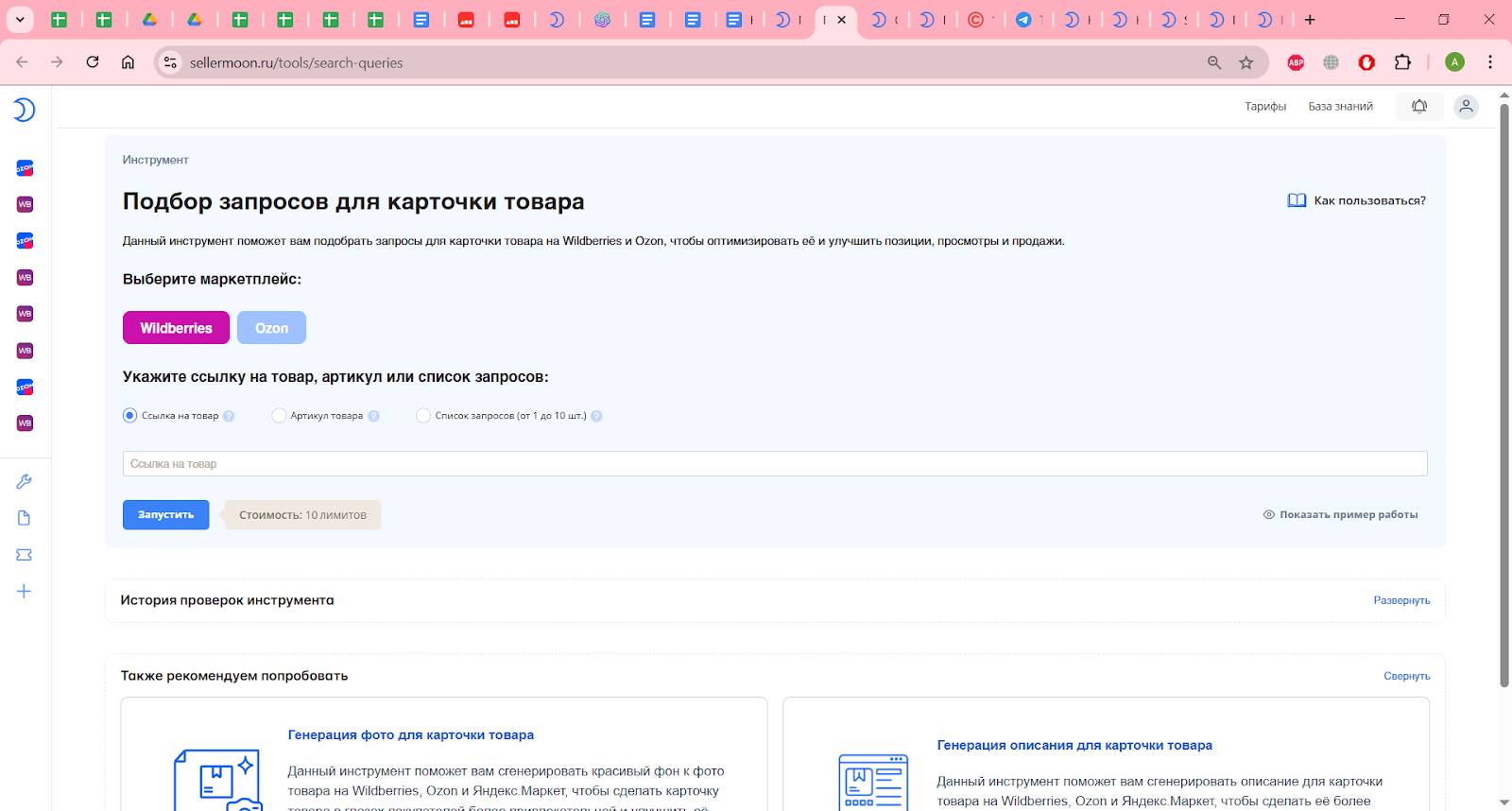Expand 'История проверок инструмента' via Развернуть
1512x811 pixels.
(x=1401, y=601)
